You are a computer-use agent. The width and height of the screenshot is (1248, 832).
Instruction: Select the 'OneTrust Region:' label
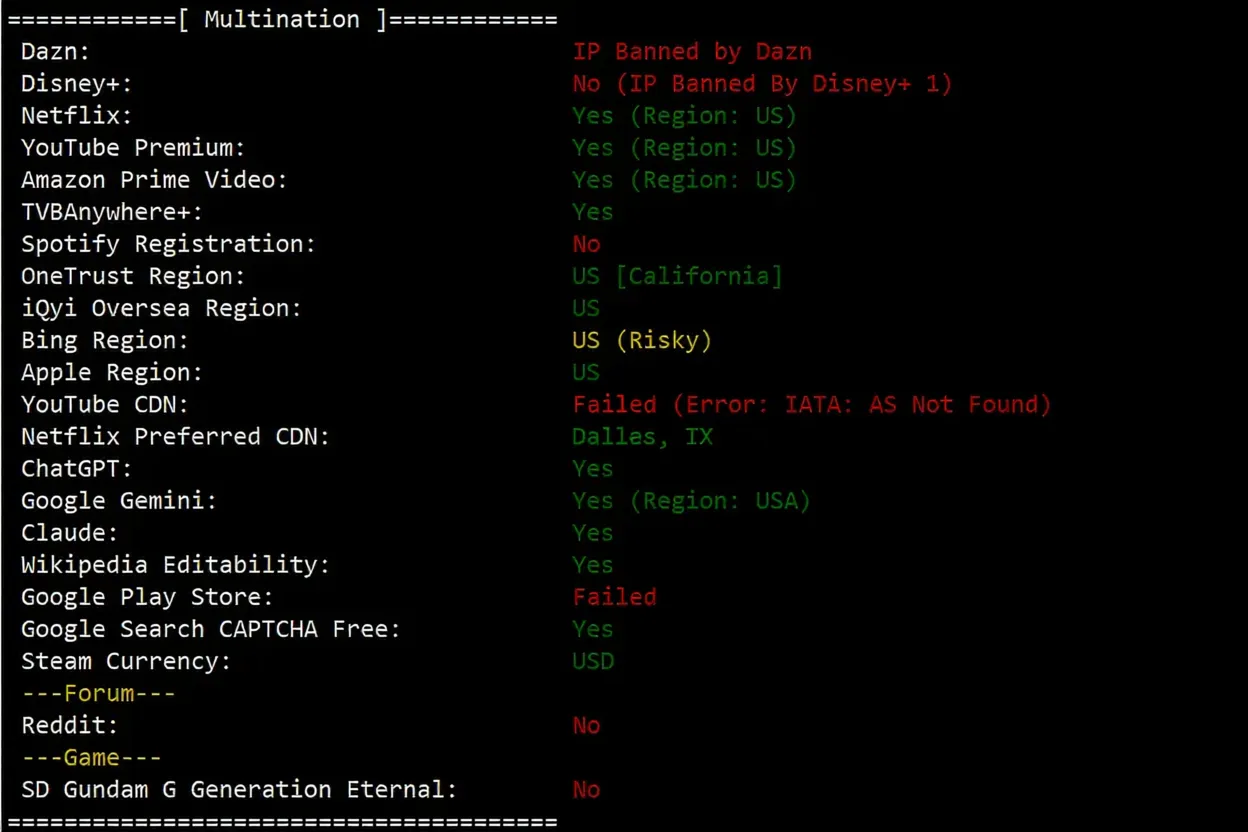click(133, 276)
